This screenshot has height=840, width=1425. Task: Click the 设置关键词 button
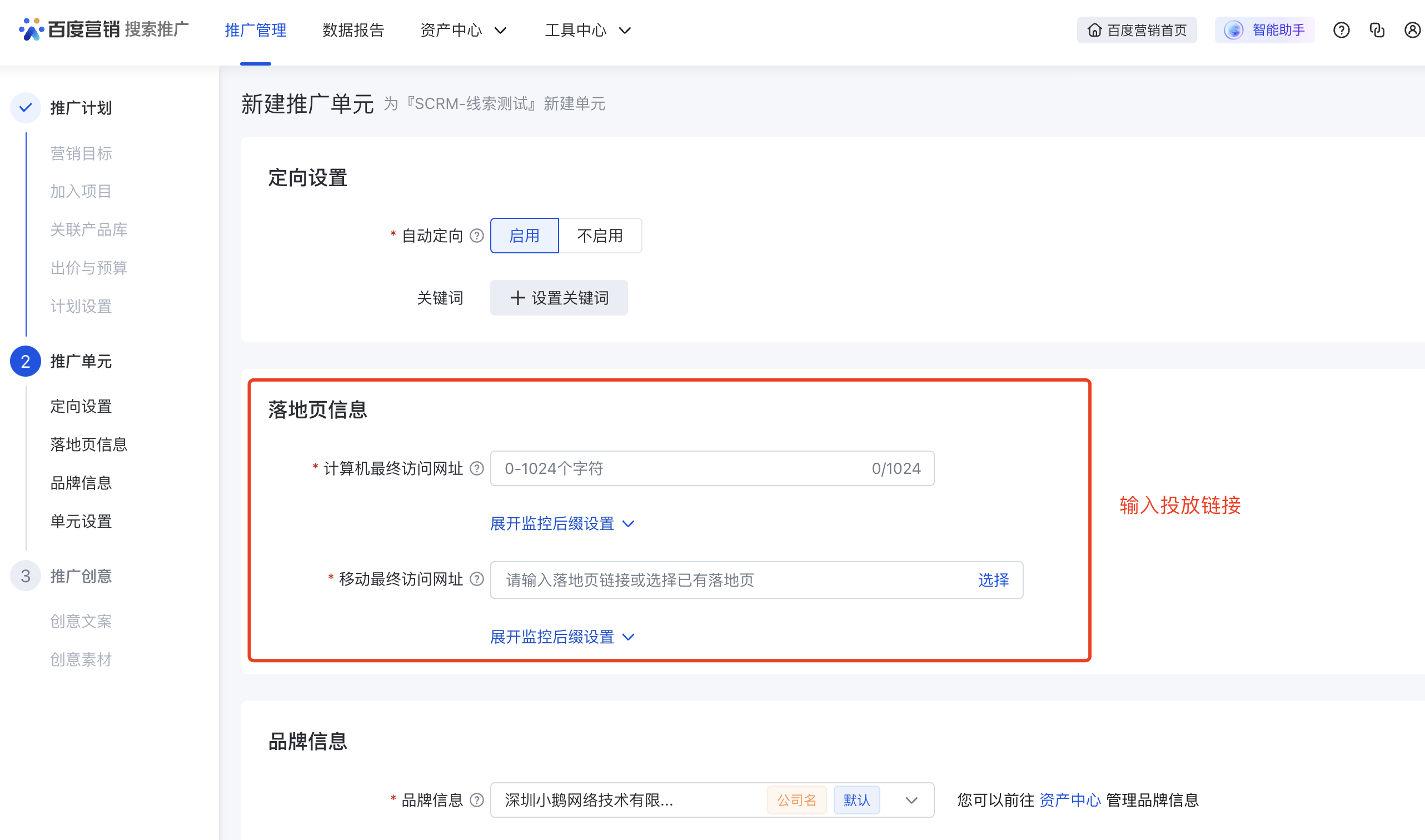(x=559, y=298)
